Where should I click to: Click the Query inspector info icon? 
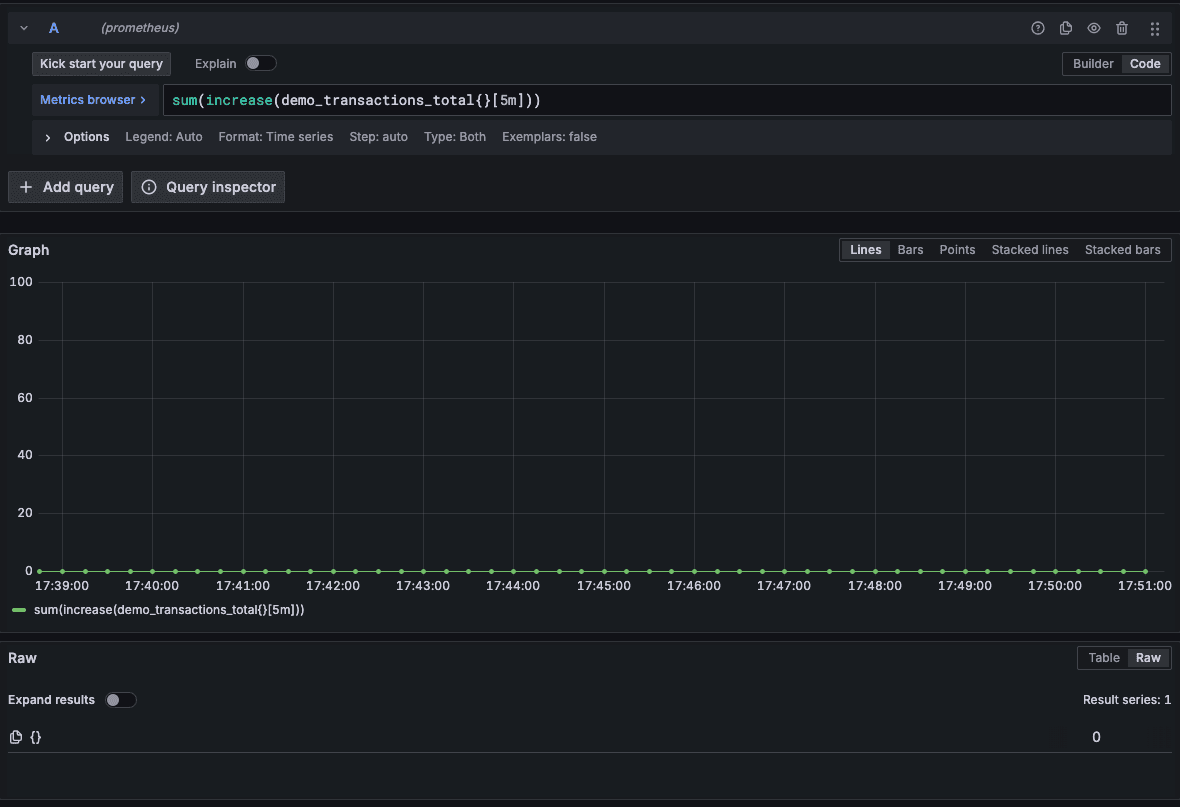(x=148, y=186)
